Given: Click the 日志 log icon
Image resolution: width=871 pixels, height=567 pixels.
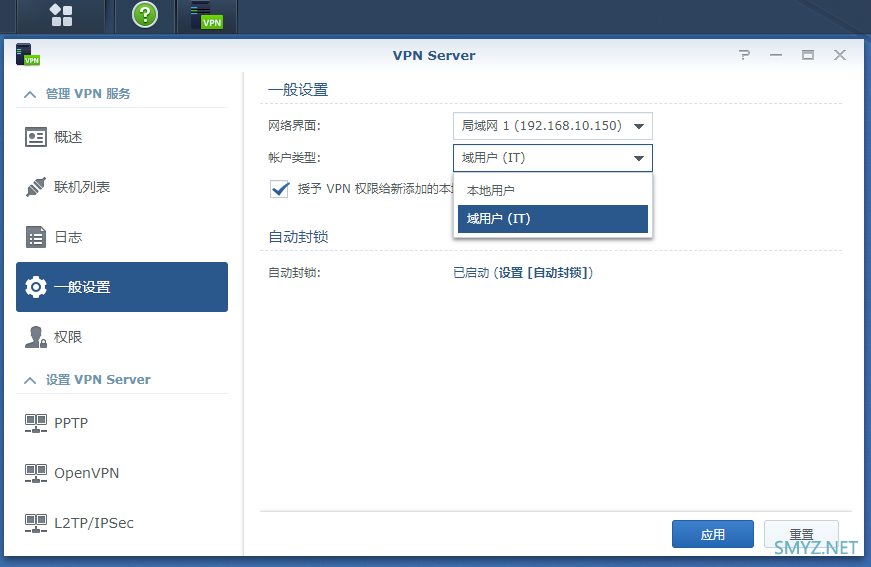Looking at the screenshot, I should coord(36,237).
